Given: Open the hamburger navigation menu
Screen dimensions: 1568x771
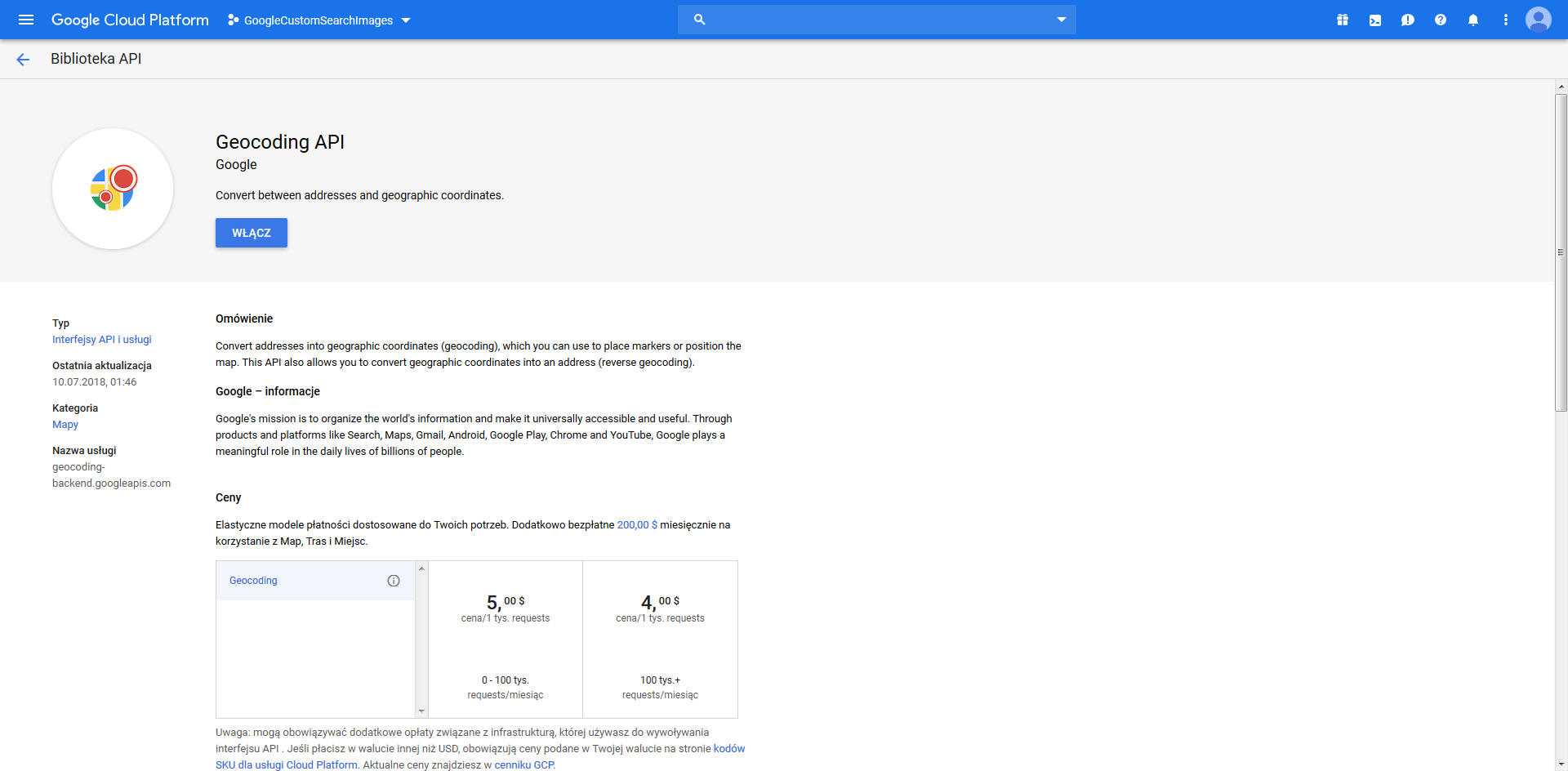Looking at the screenshot, I should pos(26,20).
